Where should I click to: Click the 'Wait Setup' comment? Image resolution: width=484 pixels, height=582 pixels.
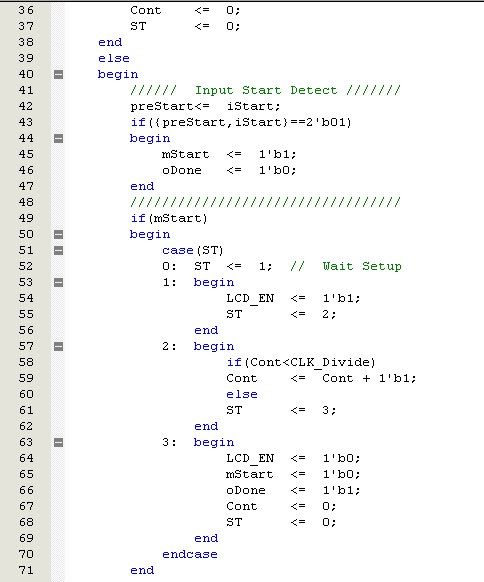(x=346, y=266)
